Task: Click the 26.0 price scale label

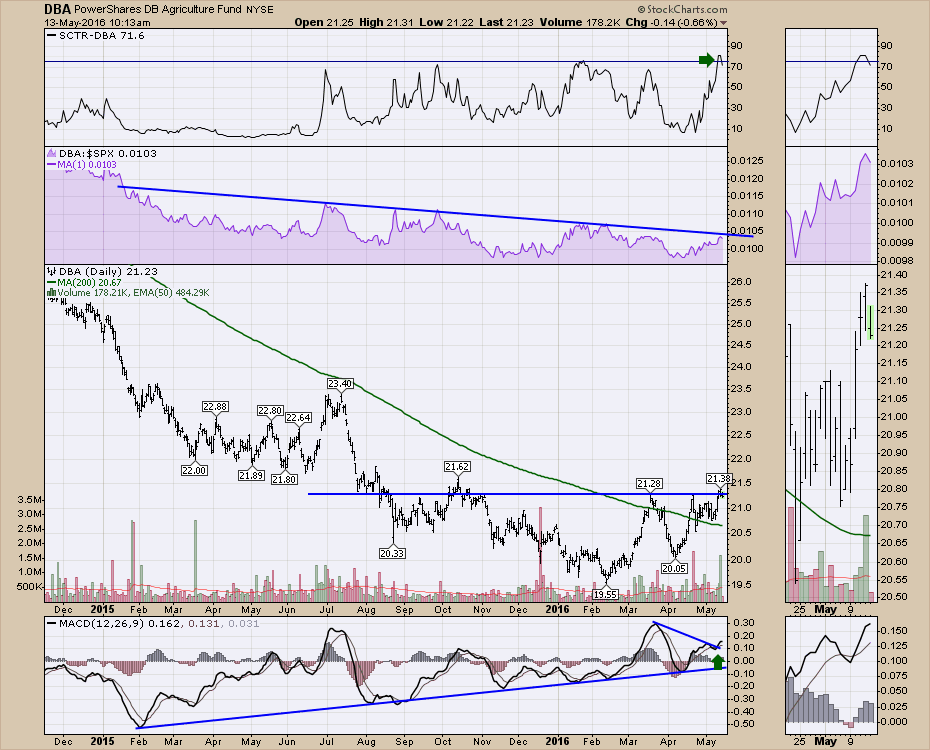Action: click(x=743, y=282)
